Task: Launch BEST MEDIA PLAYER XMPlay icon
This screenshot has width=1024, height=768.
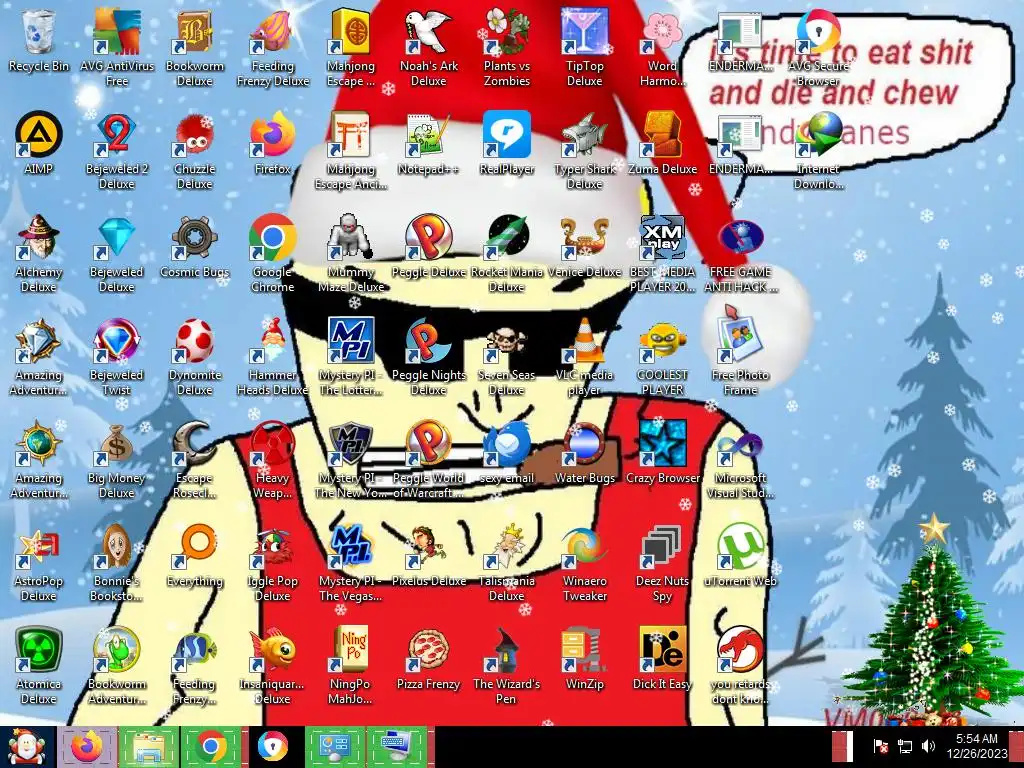Action: point(662,253)
